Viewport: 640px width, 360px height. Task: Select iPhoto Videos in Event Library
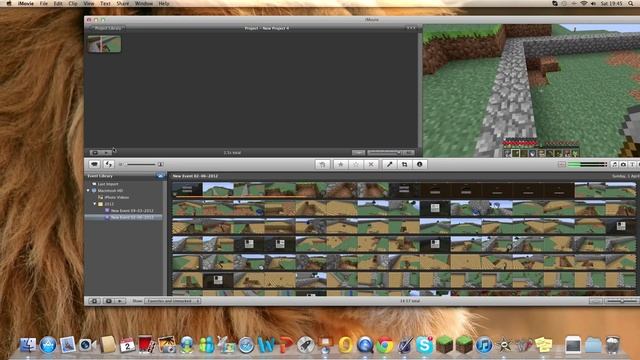coord(117,197)
